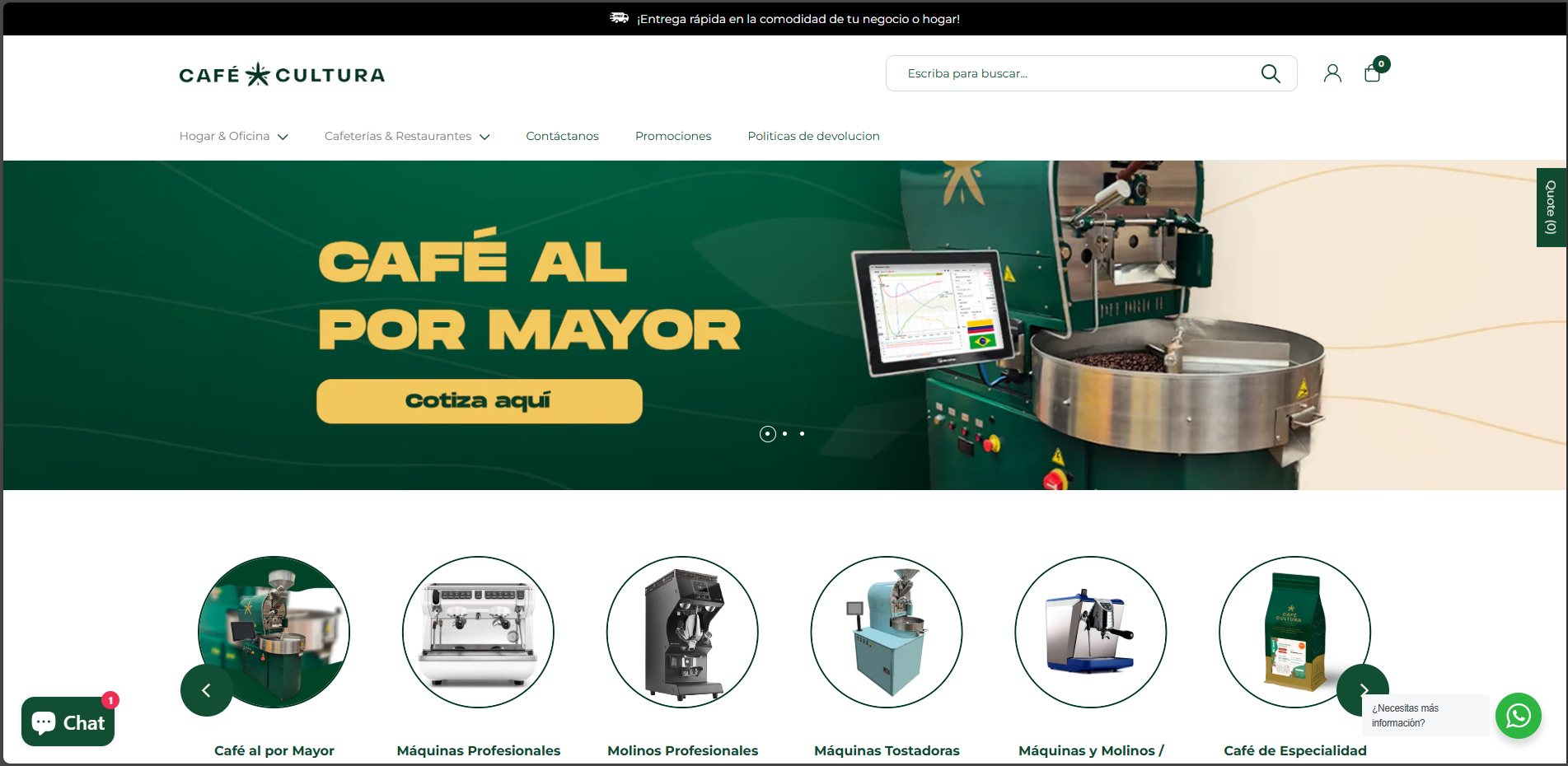Viewport: 1568px width, 766px height.
Task: Open WhatsApp chat icon
Action: pyautogui.click(x=1518, y=716)
